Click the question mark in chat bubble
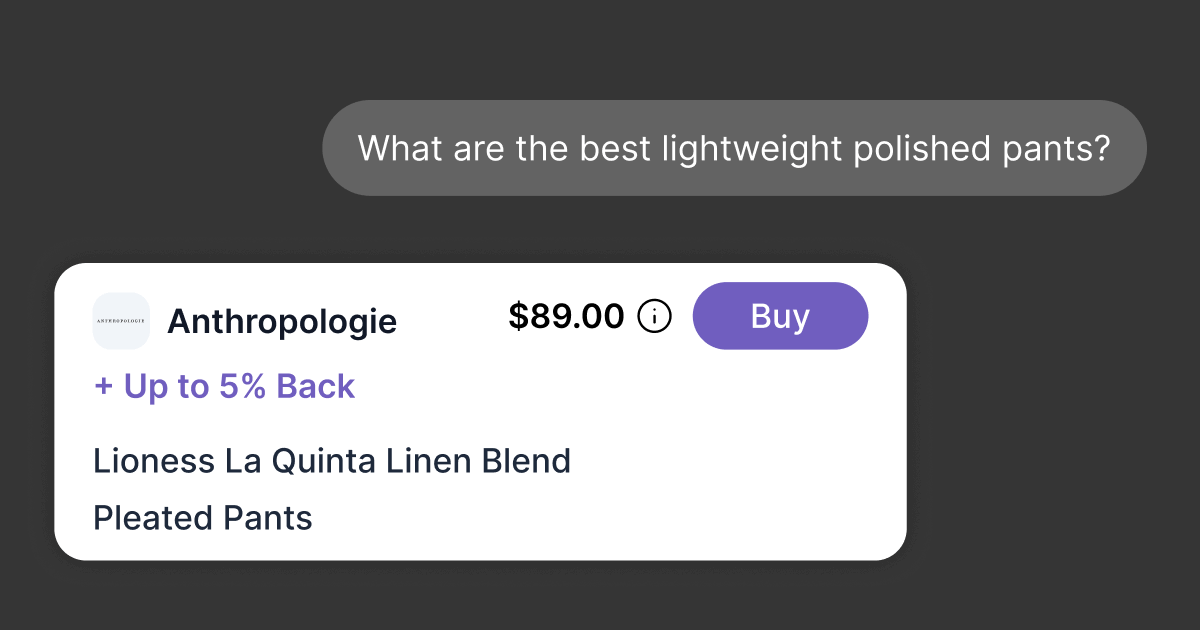Viewport: 1200px width, 630px height. (1100, 148)
